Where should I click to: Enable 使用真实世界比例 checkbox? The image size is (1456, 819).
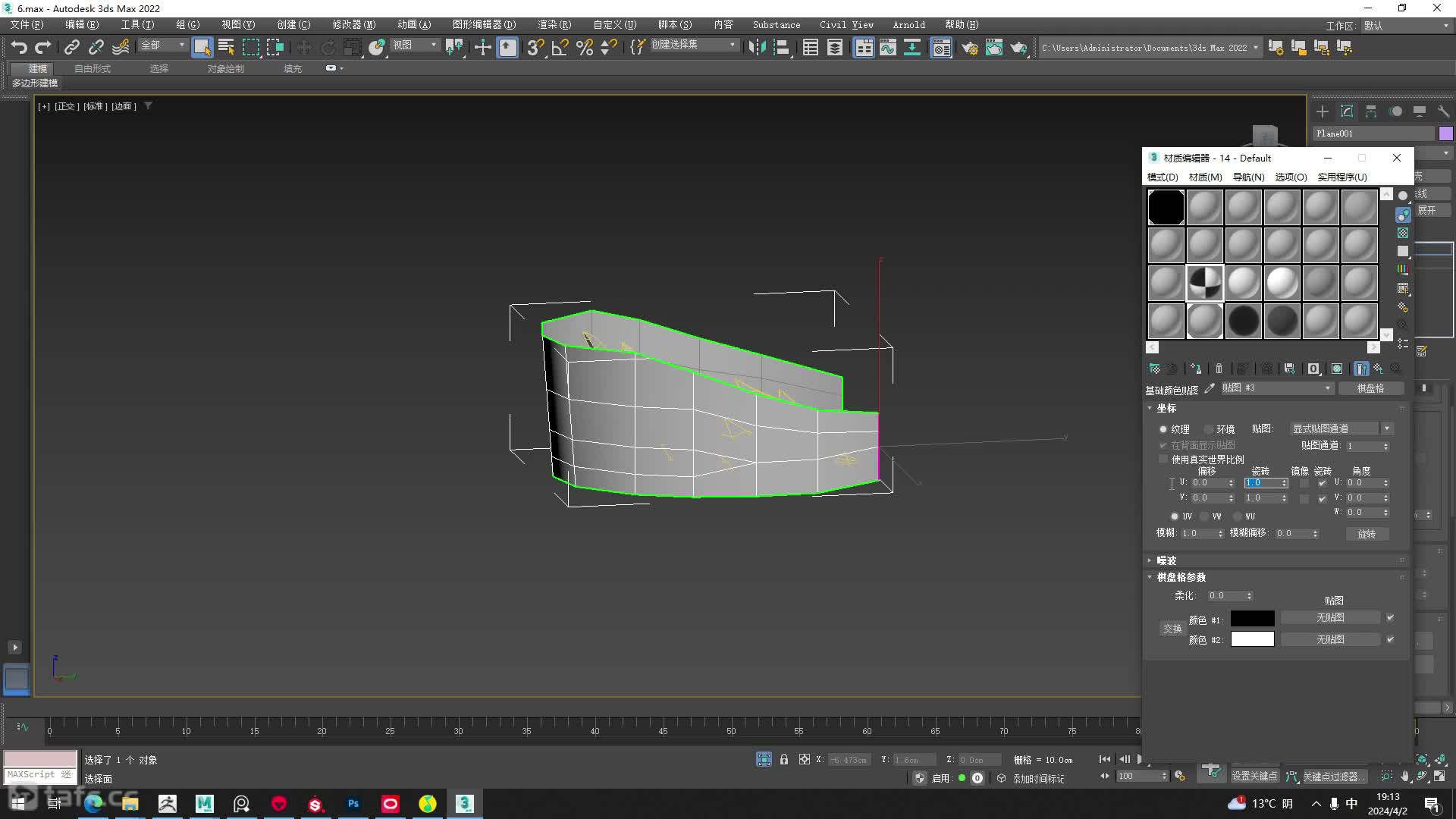tap(1163, 460)
